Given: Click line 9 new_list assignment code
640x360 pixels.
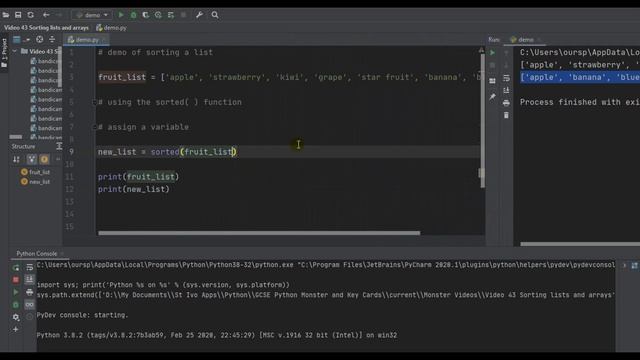Looking at the screenshot, I should tap(167, 152).
